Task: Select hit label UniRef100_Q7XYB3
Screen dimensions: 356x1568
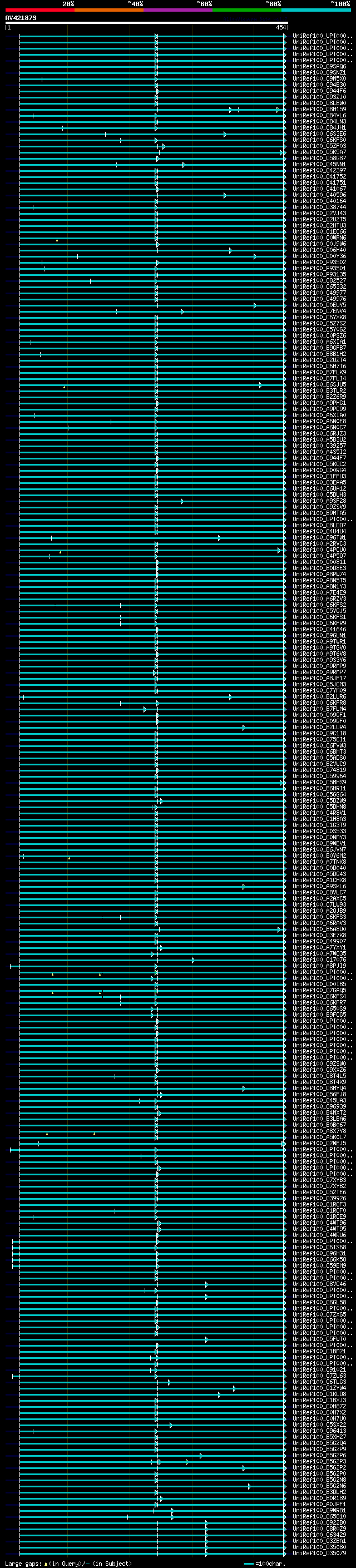Action: [x=319, y=1180]
